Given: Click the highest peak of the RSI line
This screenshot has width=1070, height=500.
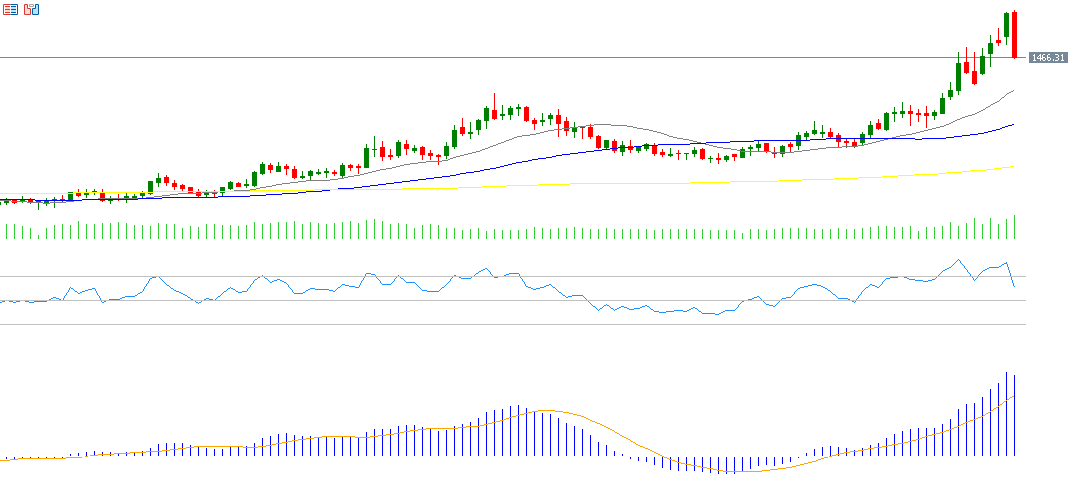Looking at the screenshot, I should [960, 261].
